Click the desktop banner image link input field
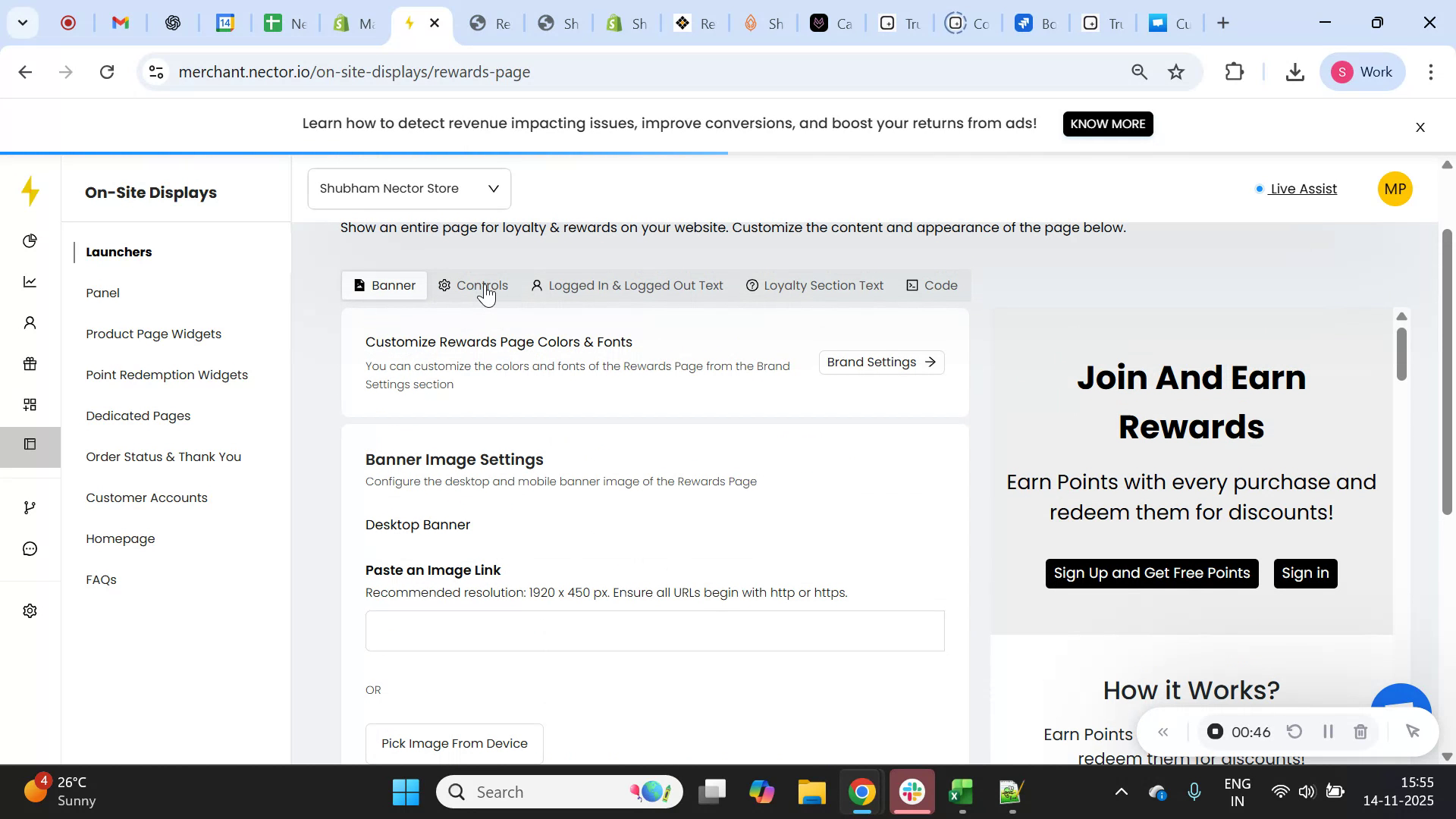 (654, 630)
